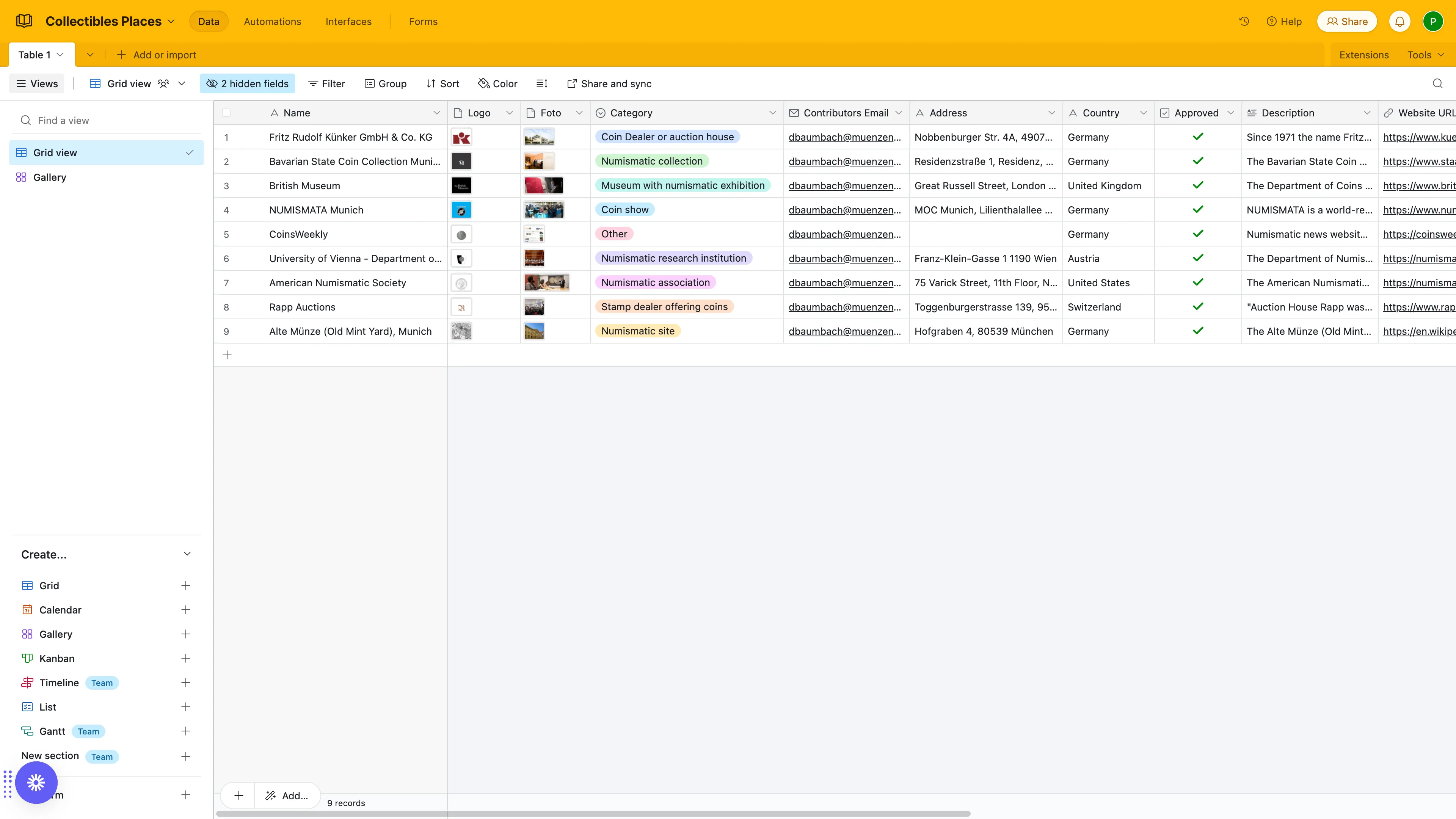Toggle Approved for University of Vienna
Image resolution: width=1456 pixels, height=819 pixels.
point(1198,258)
